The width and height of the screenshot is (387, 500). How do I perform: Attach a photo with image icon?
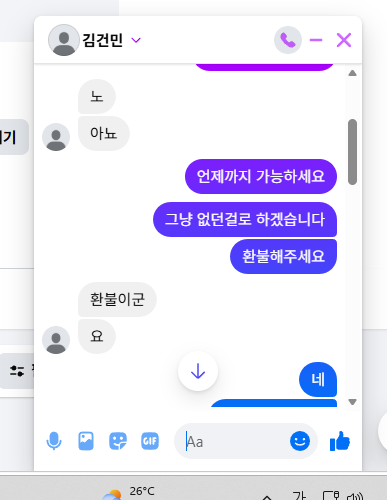86,441
